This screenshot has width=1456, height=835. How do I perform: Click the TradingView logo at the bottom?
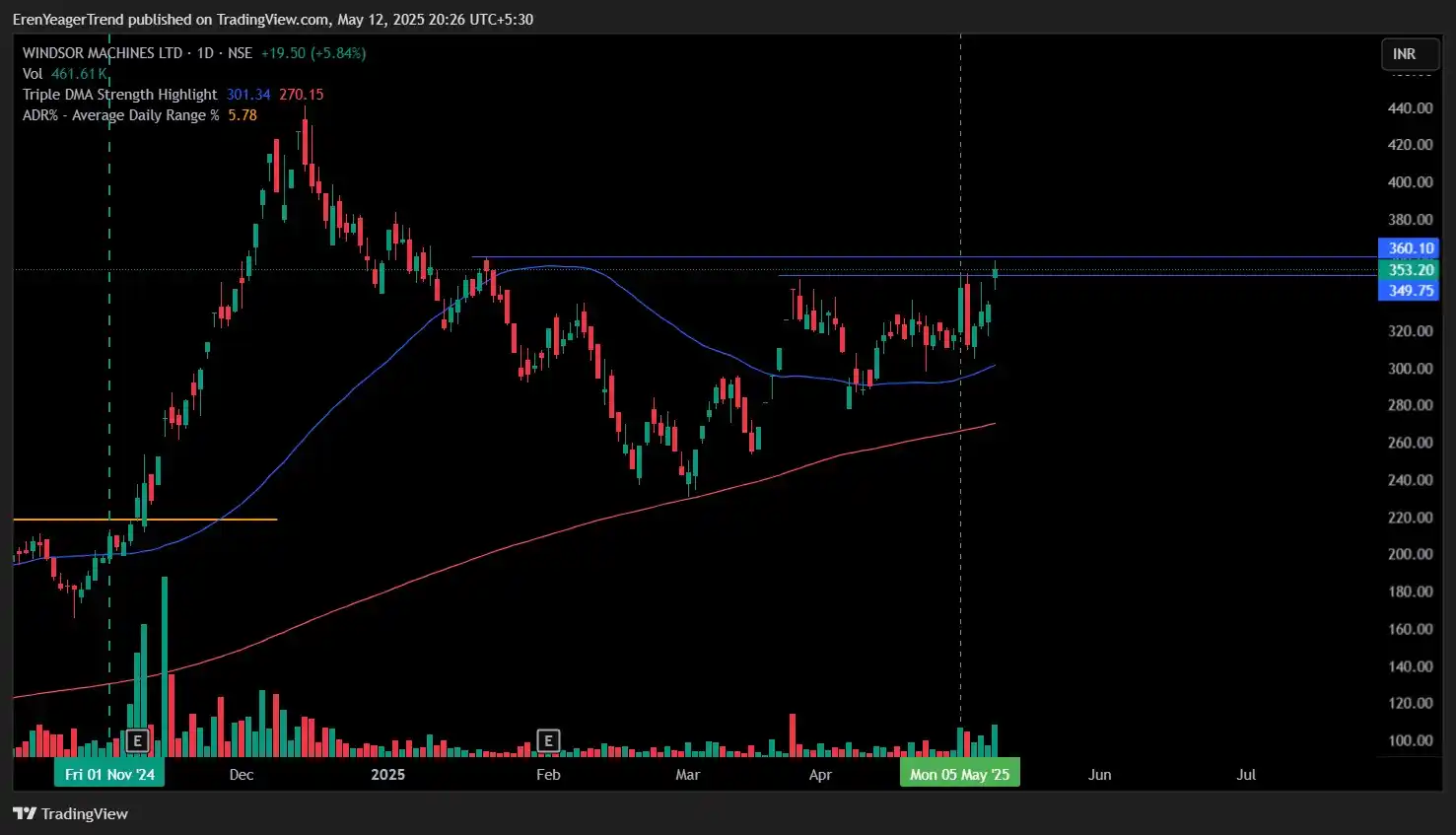pyautogui.click(x=71, y=813)
